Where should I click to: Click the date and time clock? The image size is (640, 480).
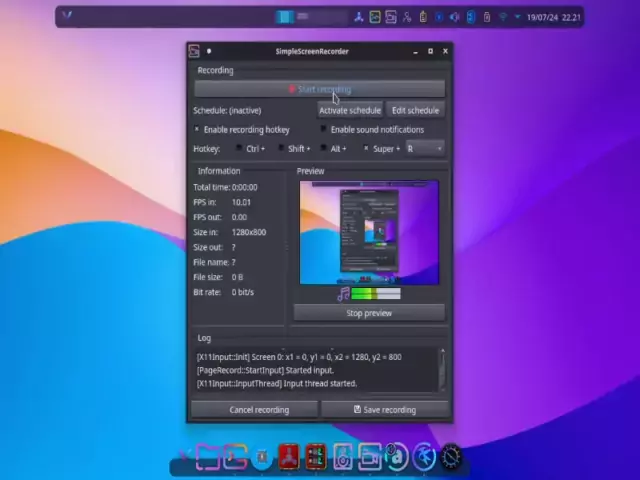554,17
